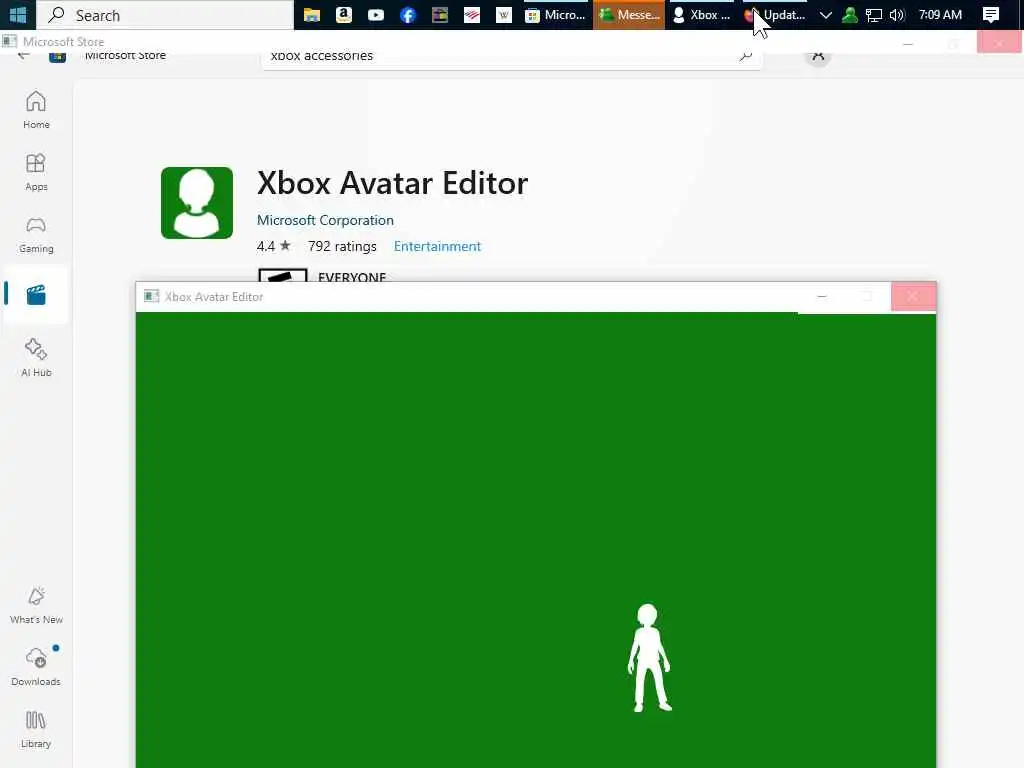
Task: Click the 7:09 AM clock
Action: (x=940, y=15)
